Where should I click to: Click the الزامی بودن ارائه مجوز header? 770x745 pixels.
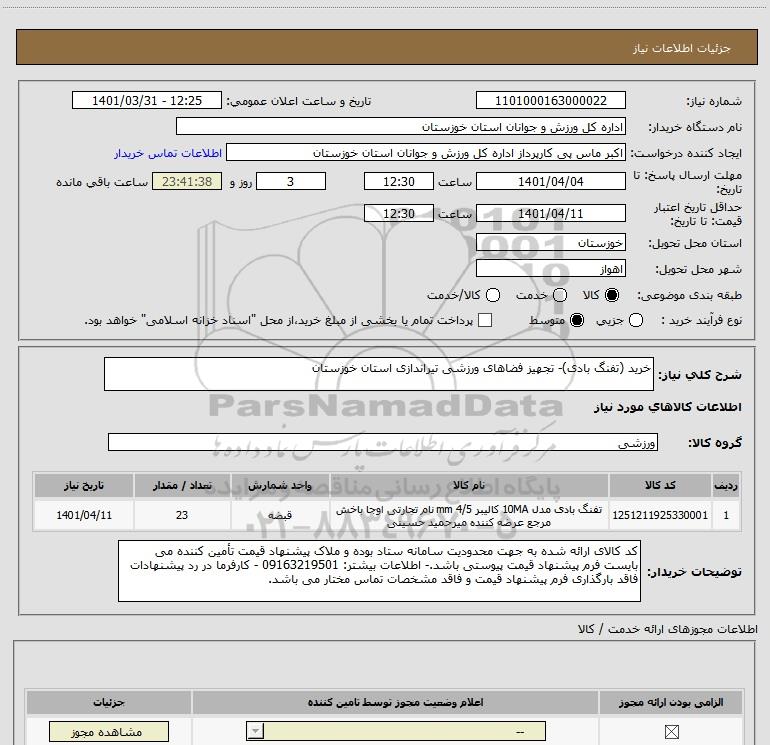click(671, 702)
